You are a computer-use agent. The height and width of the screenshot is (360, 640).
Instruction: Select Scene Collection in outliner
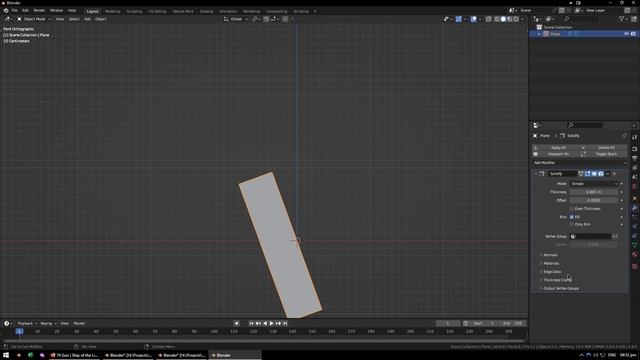[557, 27]
